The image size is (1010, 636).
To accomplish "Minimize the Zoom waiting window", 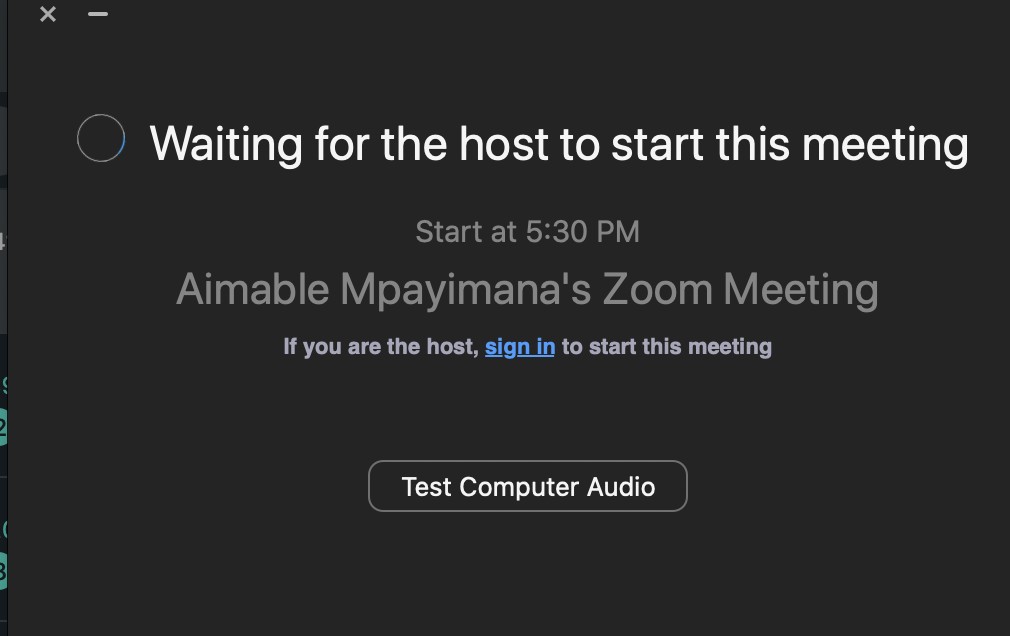I will click(98, 14).
